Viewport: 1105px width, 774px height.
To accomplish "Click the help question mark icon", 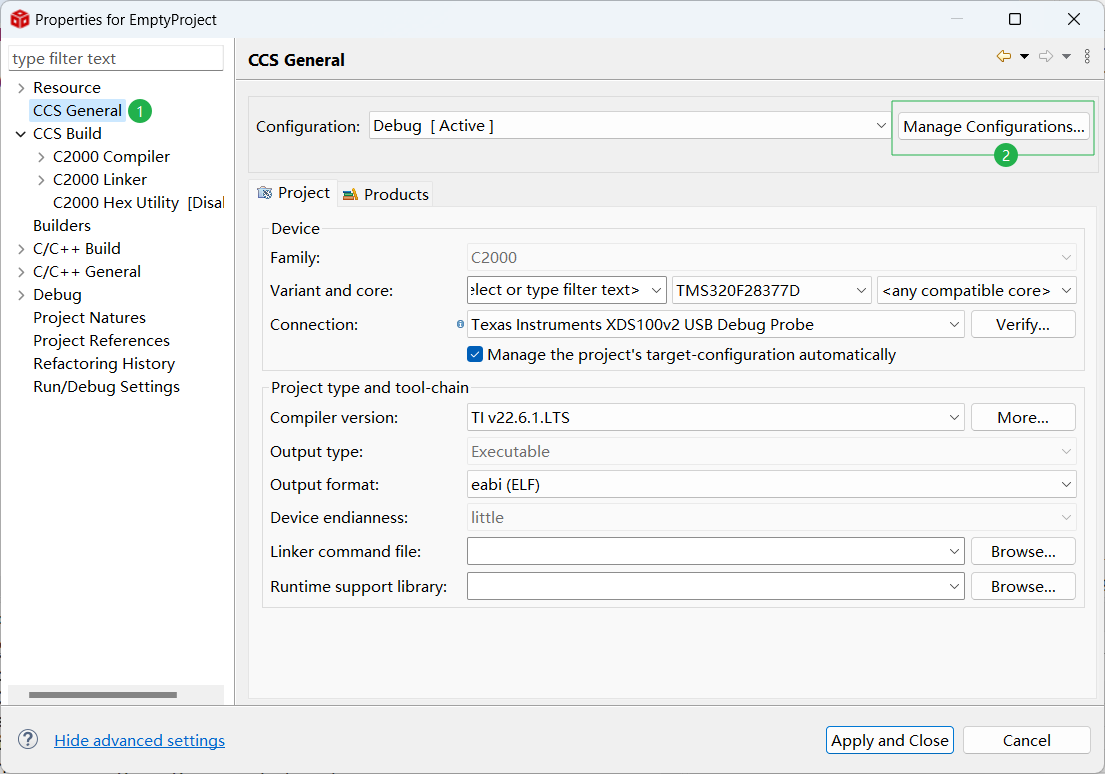I will point(28,740).
